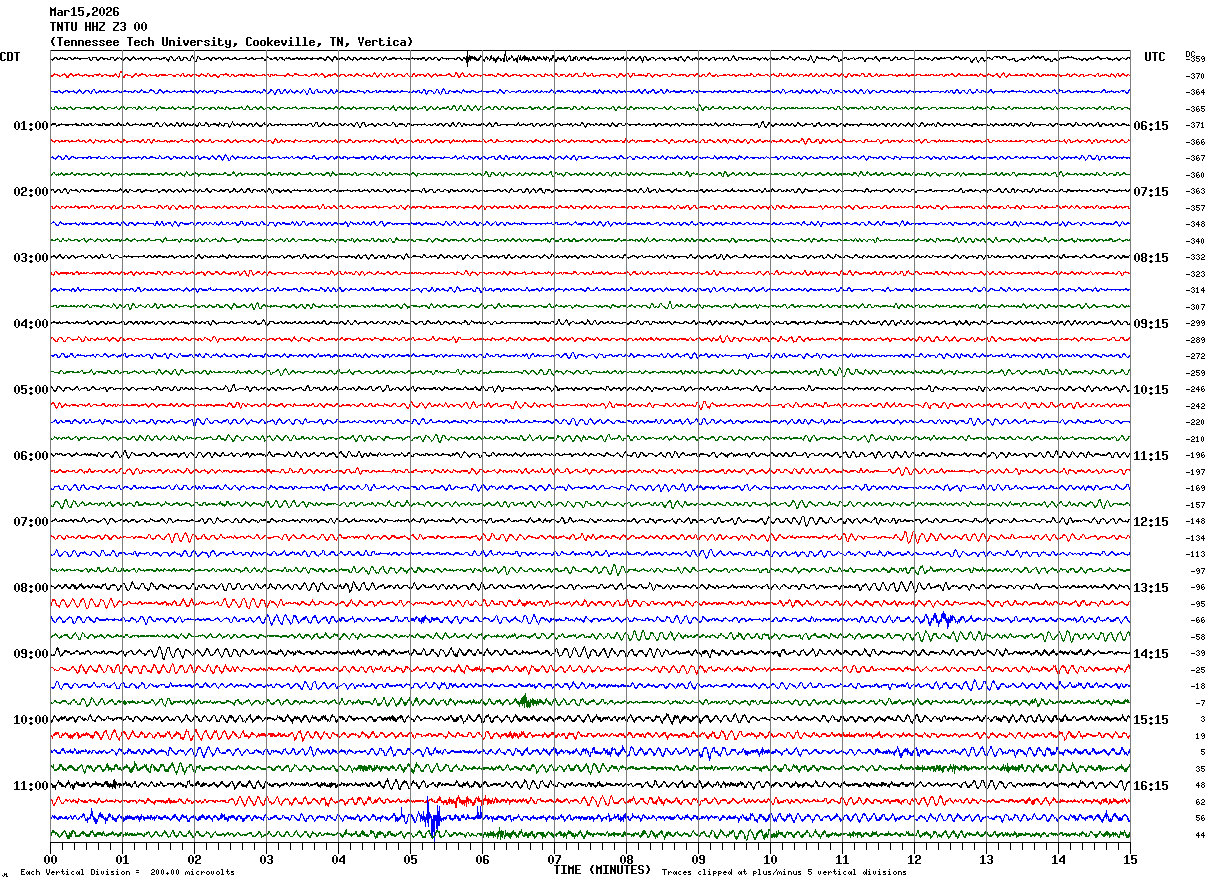The image size is (1210, 886).
Task: Click the '10' minute tick label
Action: pyautogui.click(x=770, y=859)
